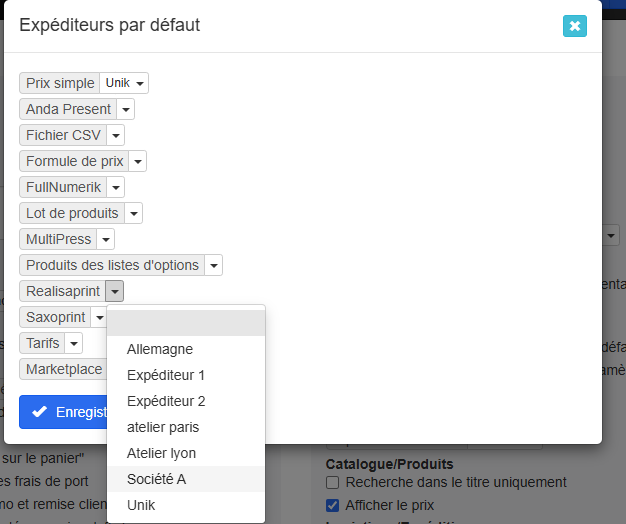Select the empty option in list
Screen dimensions: 626x524
tap(186, 323)
